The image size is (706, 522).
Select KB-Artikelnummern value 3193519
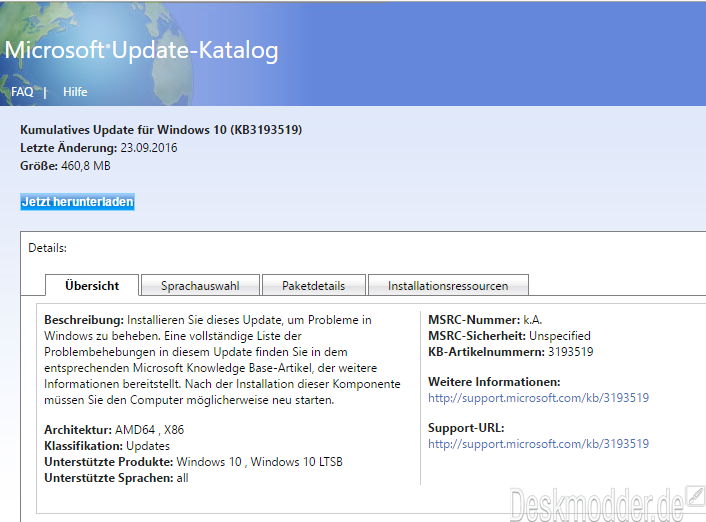[x=570, y=352]
